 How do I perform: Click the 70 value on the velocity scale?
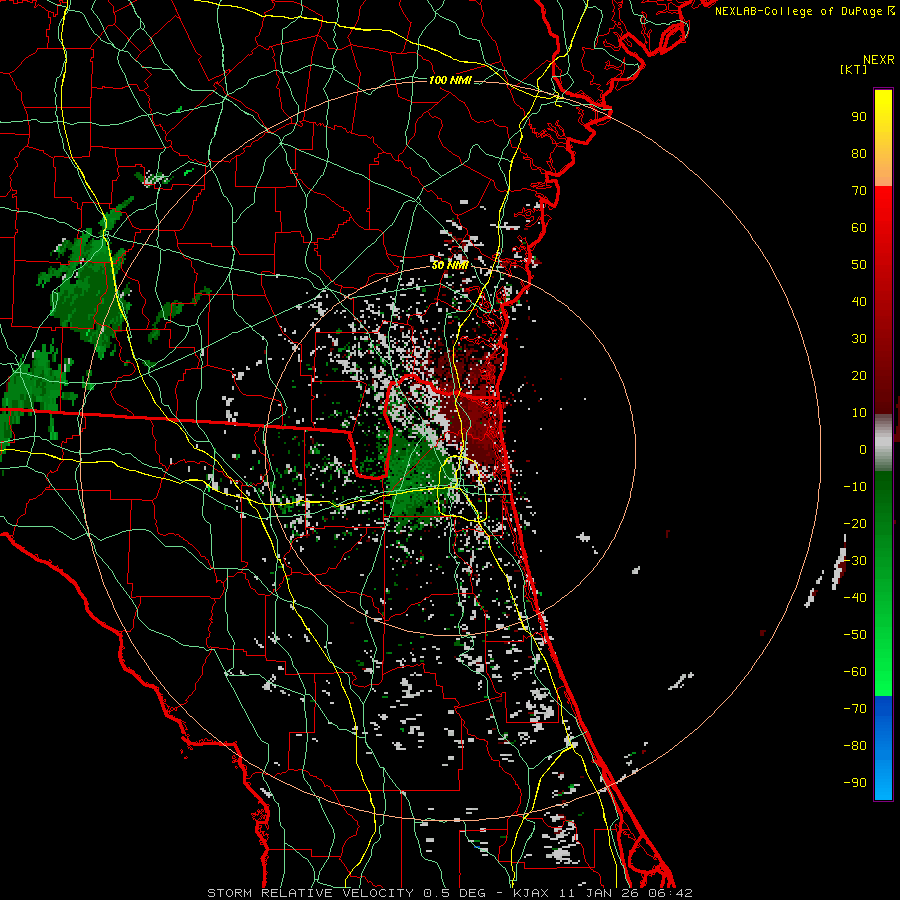pyautogui.click(x=859, y=191)
